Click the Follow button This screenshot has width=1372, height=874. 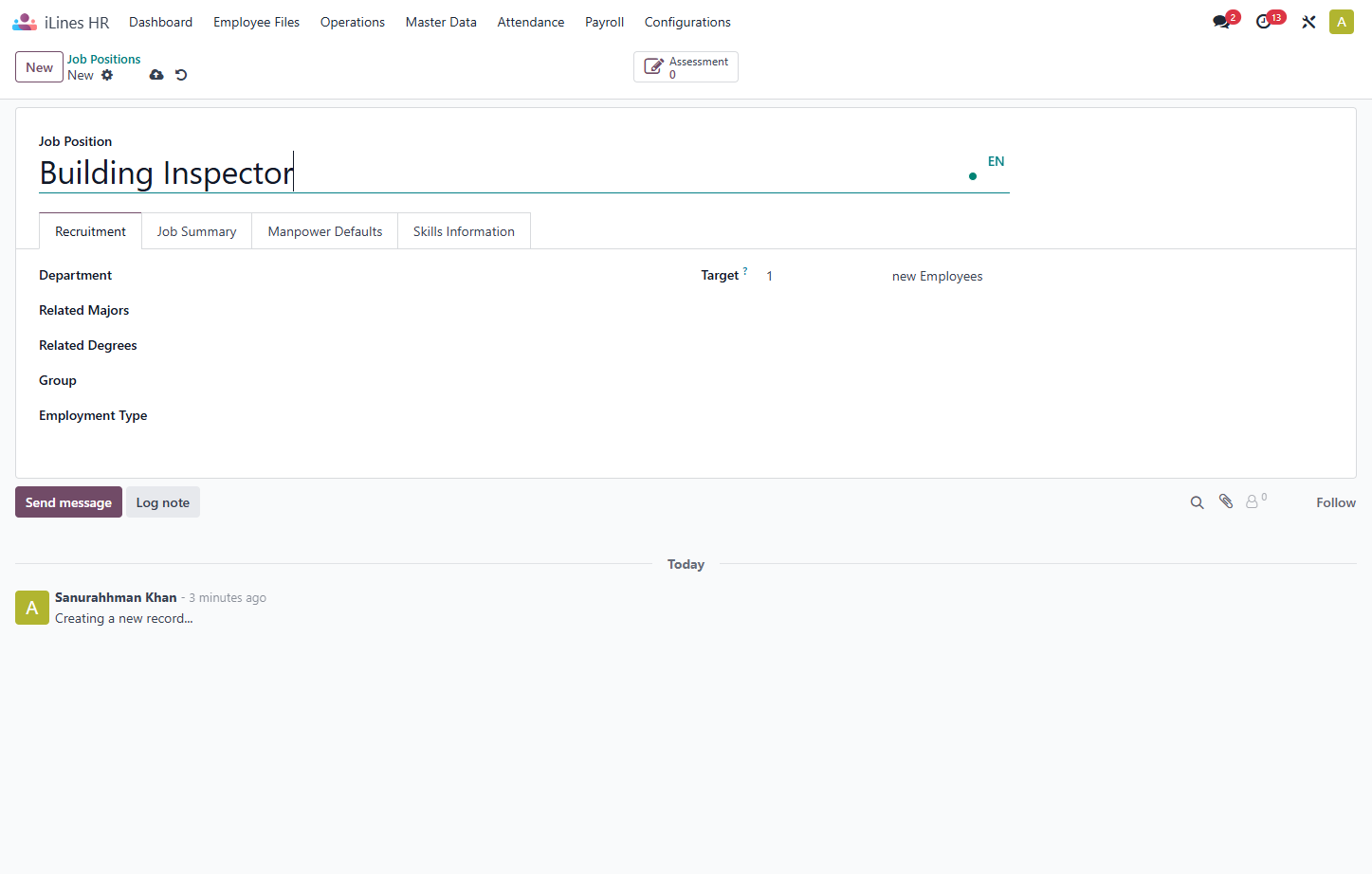tap(1336, 502)
